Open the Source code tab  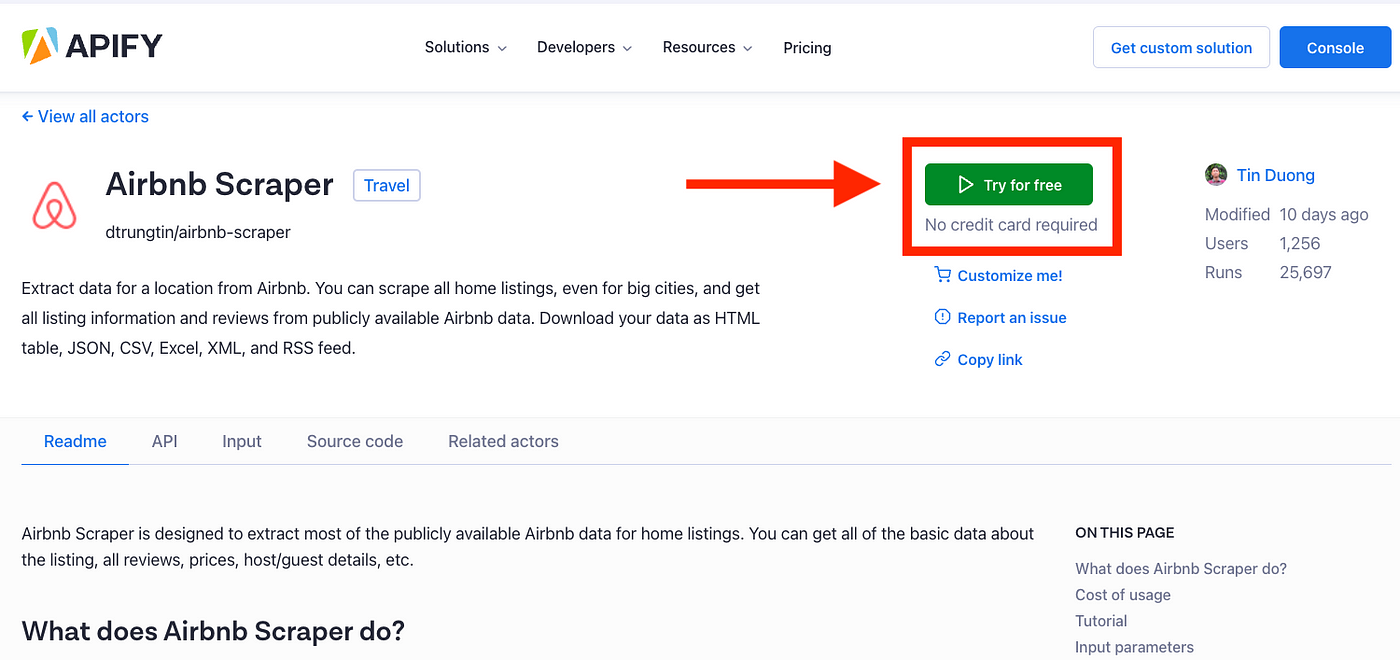tap(355, 441)
